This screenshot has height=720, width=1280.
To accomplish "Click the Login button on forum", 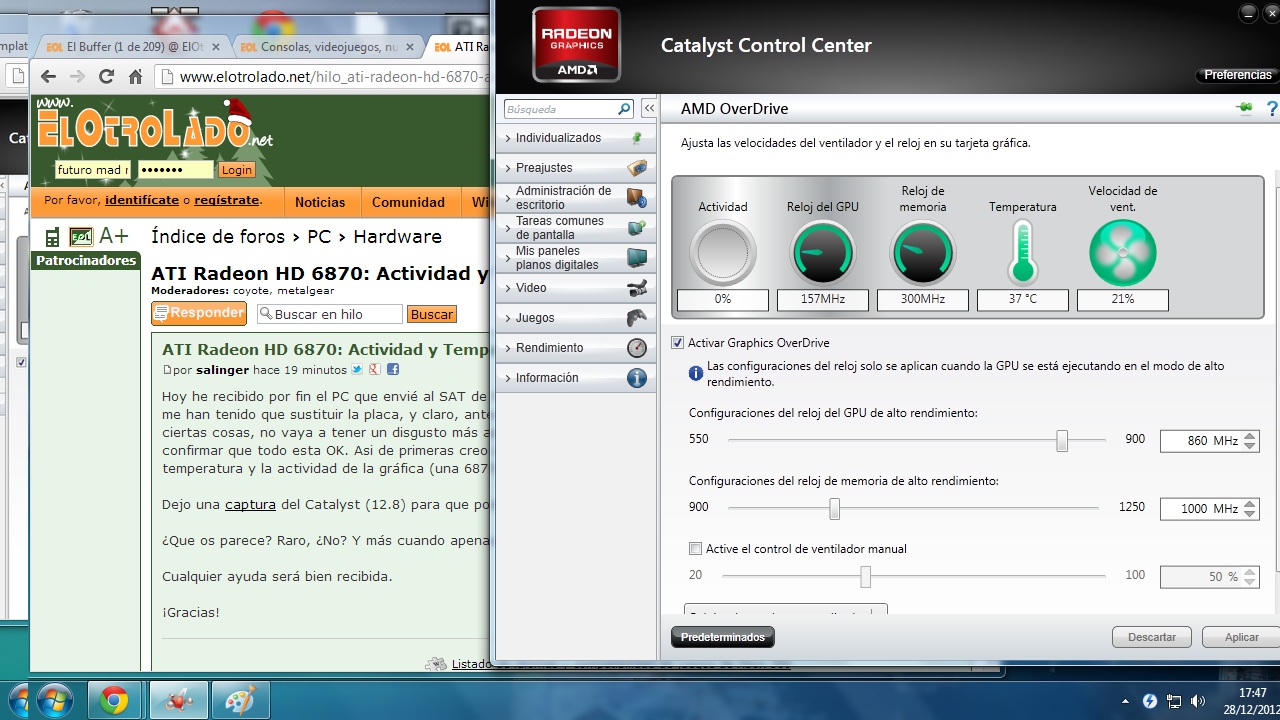I will pos(237,170).
